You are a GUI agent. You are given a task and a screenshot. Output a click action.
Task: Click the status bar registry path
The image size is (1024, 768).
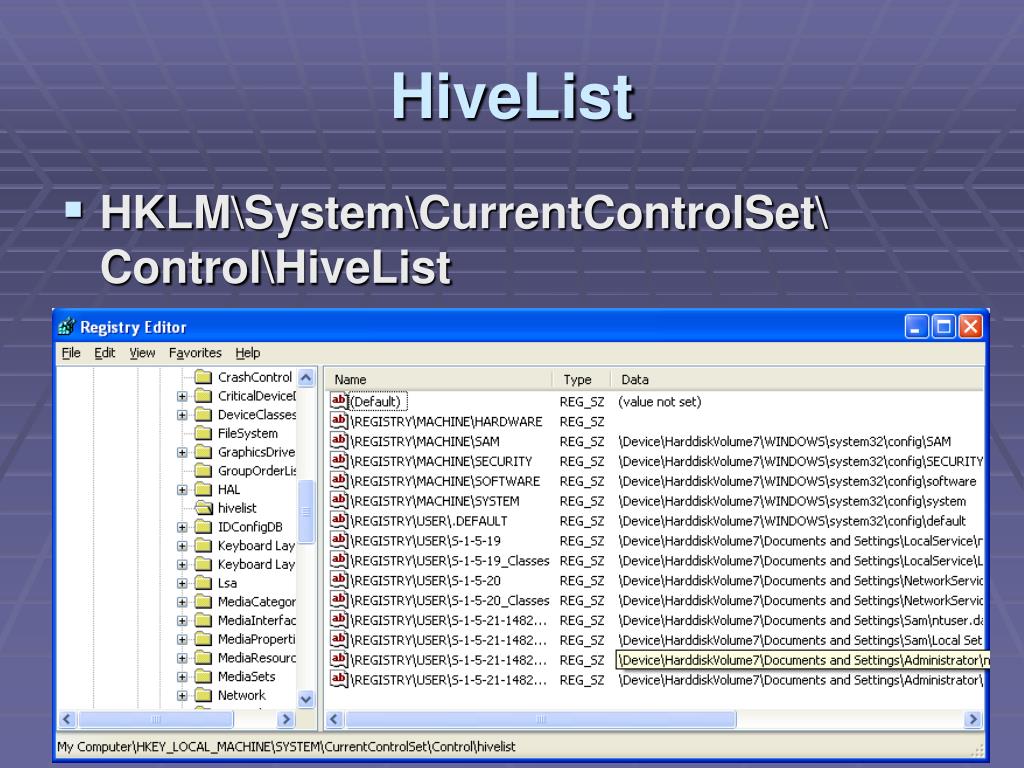286,746
